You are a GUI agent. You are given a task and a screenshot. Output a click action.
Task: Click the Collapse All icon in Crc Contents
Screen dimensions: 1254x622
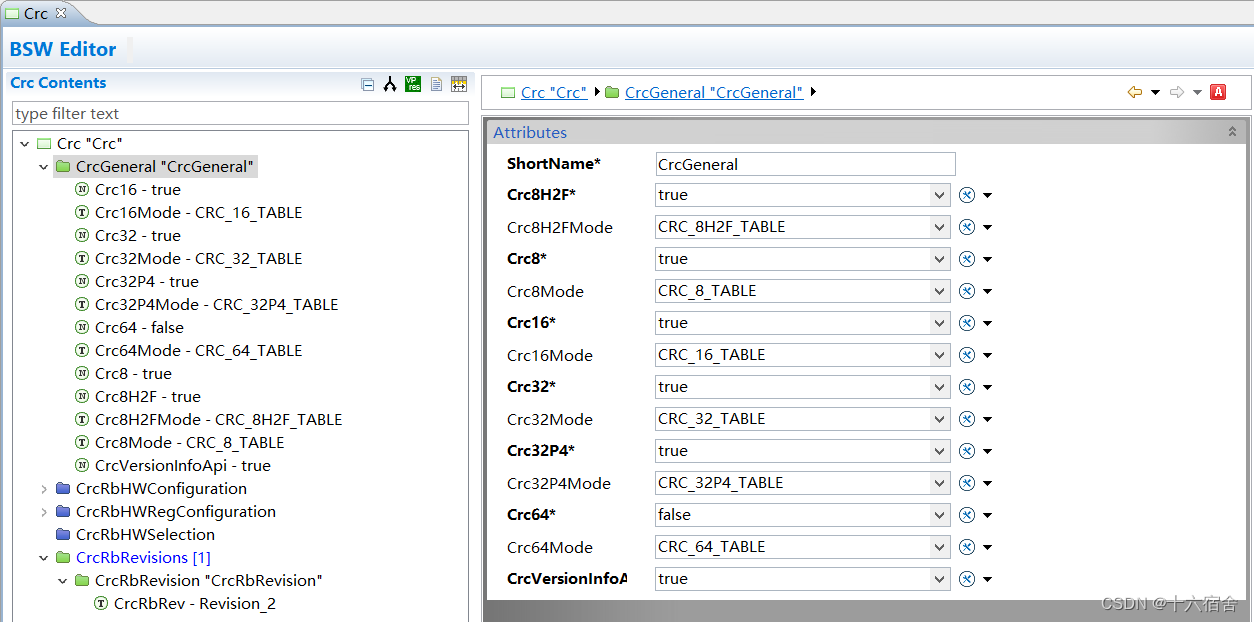pos(367,85)
